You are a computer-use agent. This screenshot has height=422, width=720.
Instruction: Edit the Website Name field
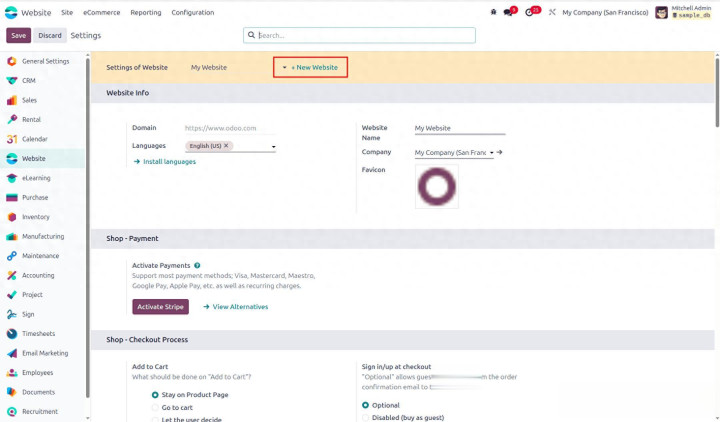pos(460,128)
